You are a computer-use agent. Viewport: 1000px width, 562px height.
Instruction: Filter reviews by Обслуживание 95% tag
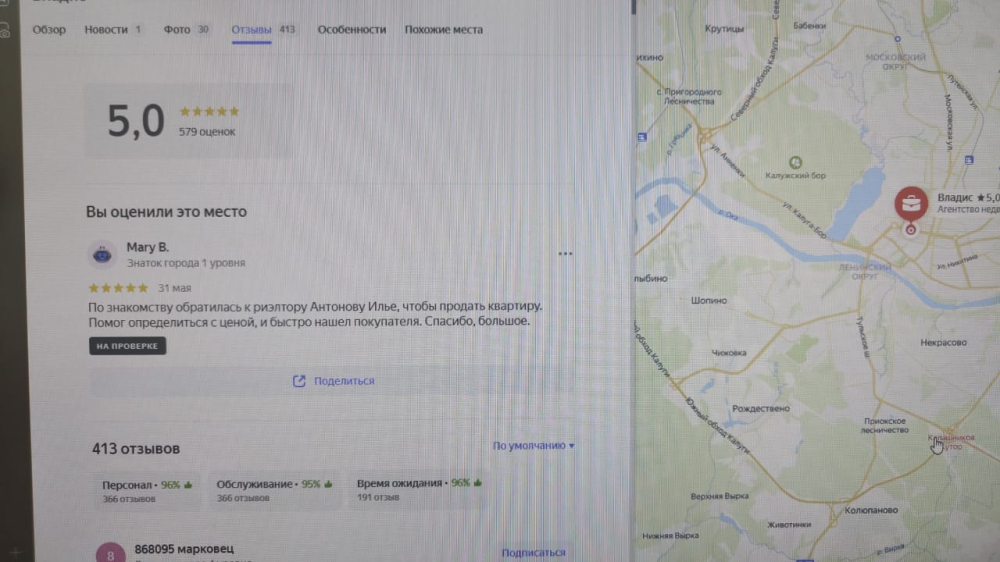click(x=274, y=490)
